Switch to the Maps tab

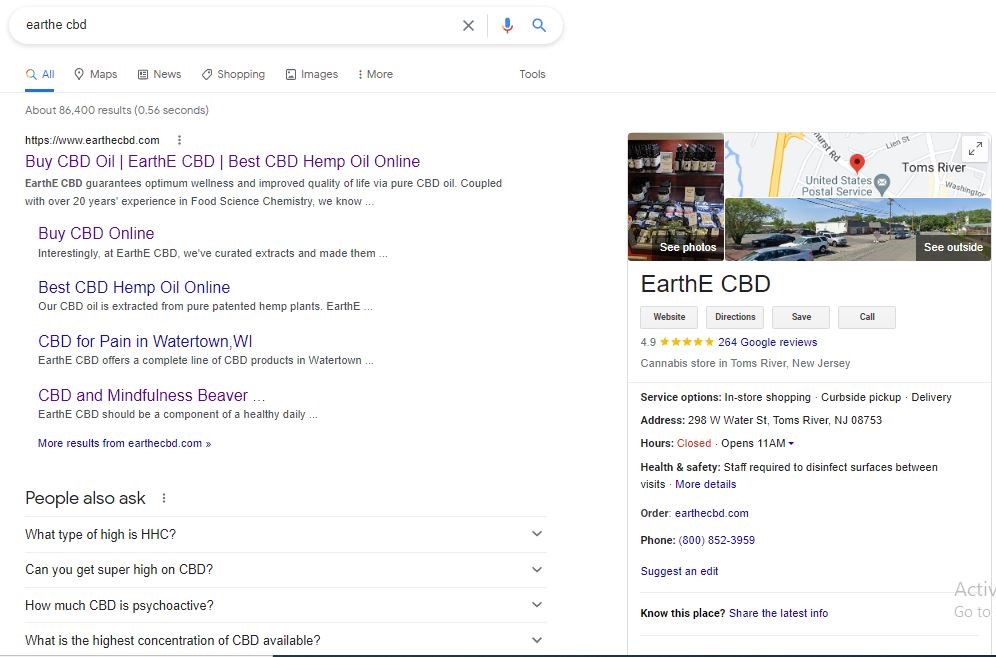tap(95, 74)
